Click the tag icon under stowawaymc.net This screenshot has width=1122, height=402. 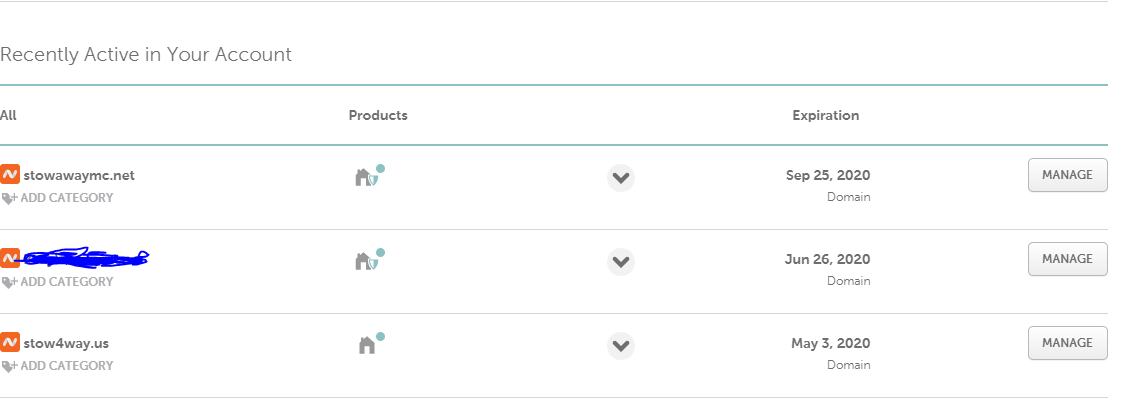pyautogui.click(x=9, y=198)
